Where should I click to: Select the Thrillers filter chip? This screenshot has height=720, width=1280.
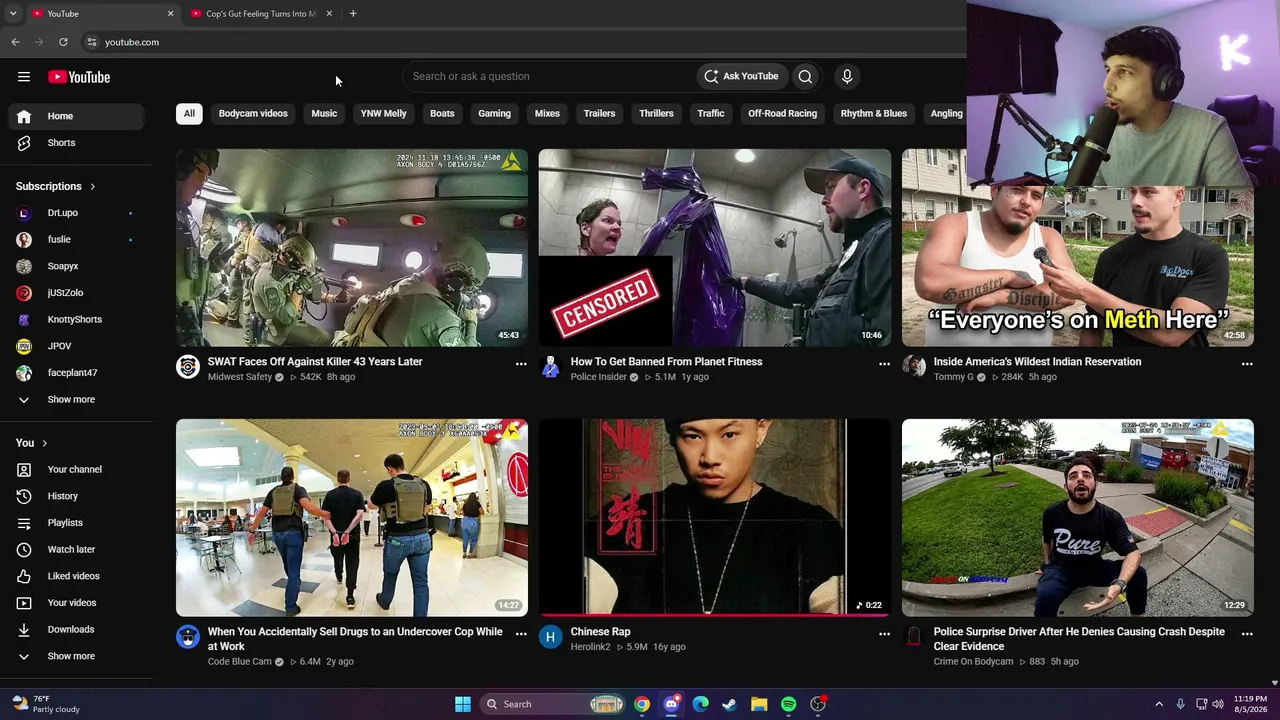656,114
